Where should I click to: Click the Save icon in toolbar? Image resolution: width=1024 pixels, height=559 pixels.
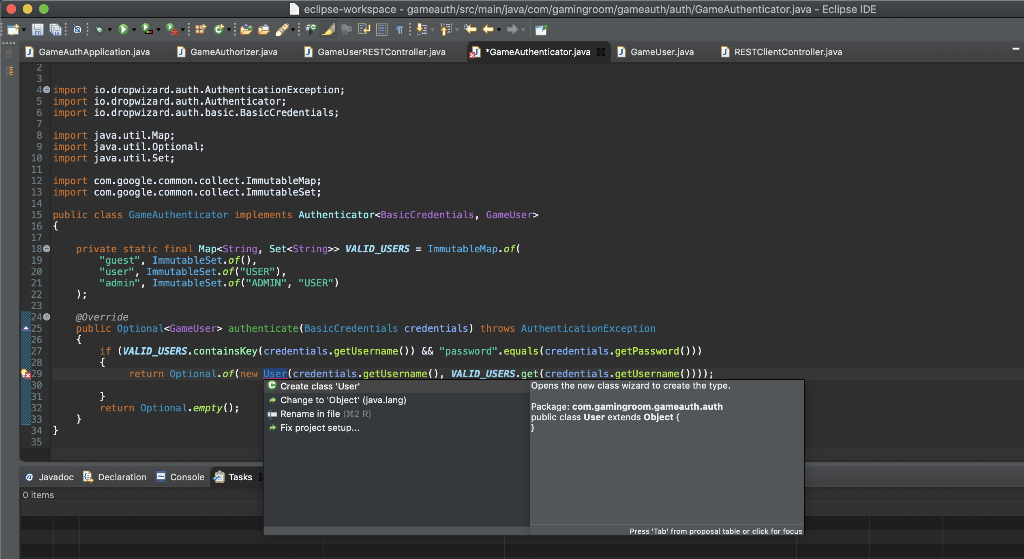pyautogui.click(x=38, y=30)
